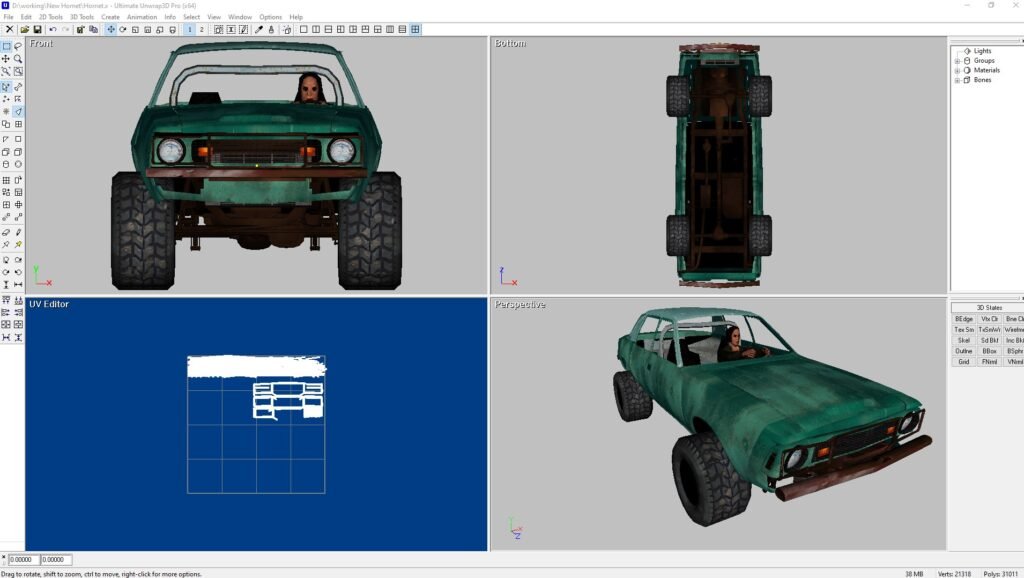Click the Open file folder icon

24,30
